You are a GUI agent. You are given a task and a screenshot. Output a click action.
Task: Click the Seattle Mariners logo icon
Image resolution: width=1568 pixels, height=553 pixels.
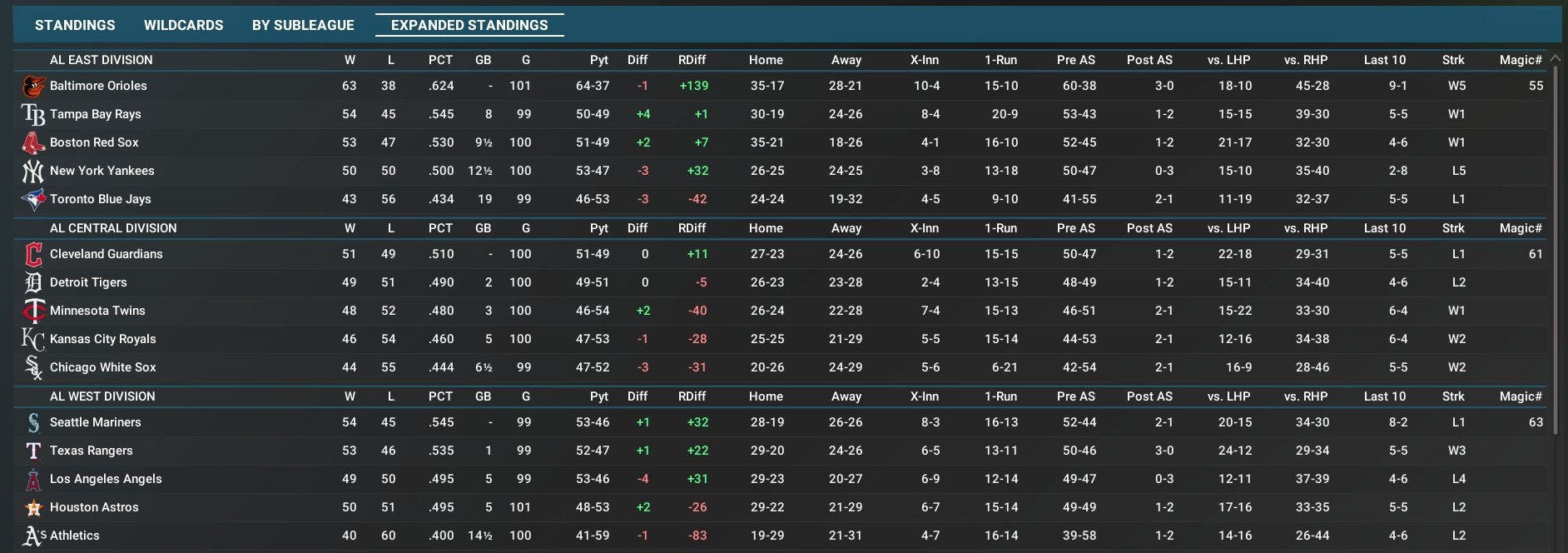[33, 422]
